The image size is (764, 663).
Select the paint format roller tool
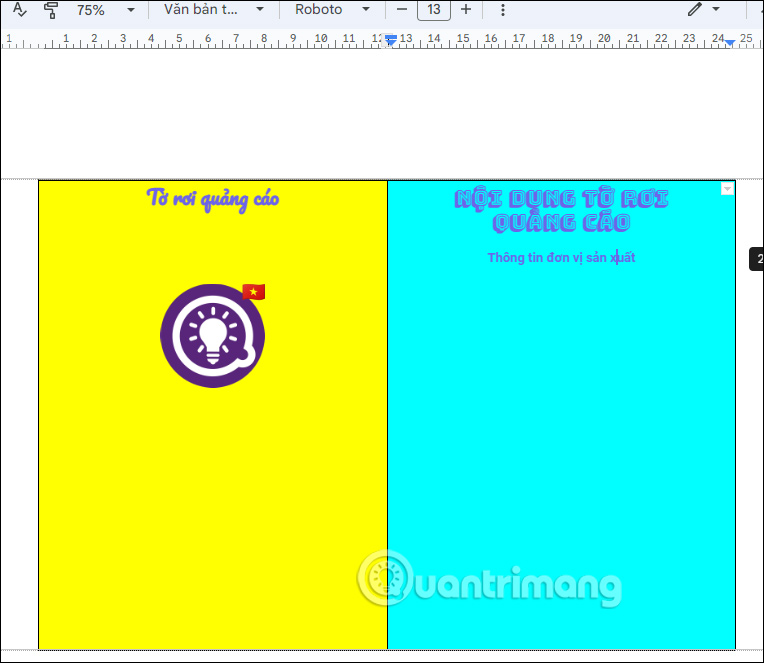pos(51,10)
